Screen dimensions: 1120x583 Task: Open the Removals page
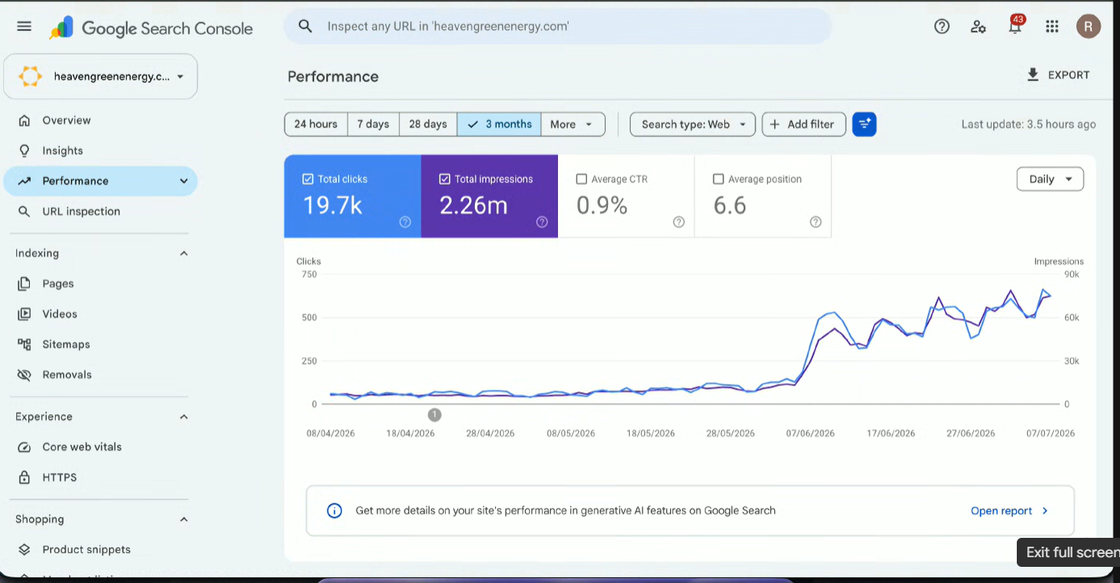click(x=100, y=374)
